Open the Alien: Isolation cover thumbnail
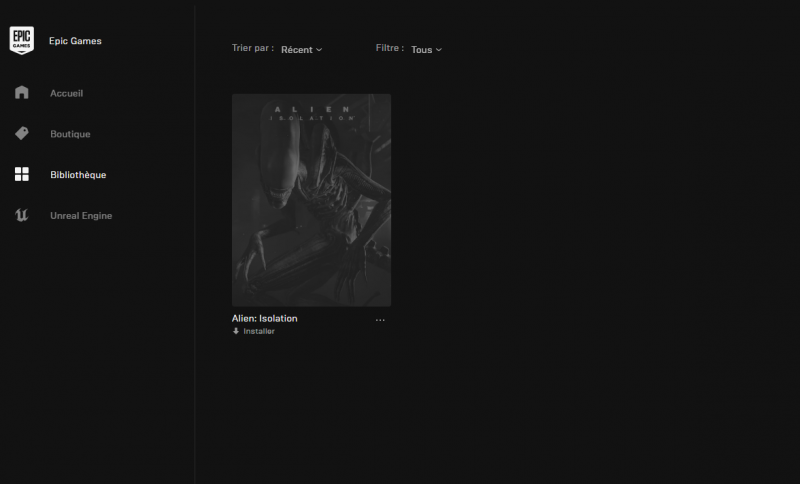 [x=311, y=200]
